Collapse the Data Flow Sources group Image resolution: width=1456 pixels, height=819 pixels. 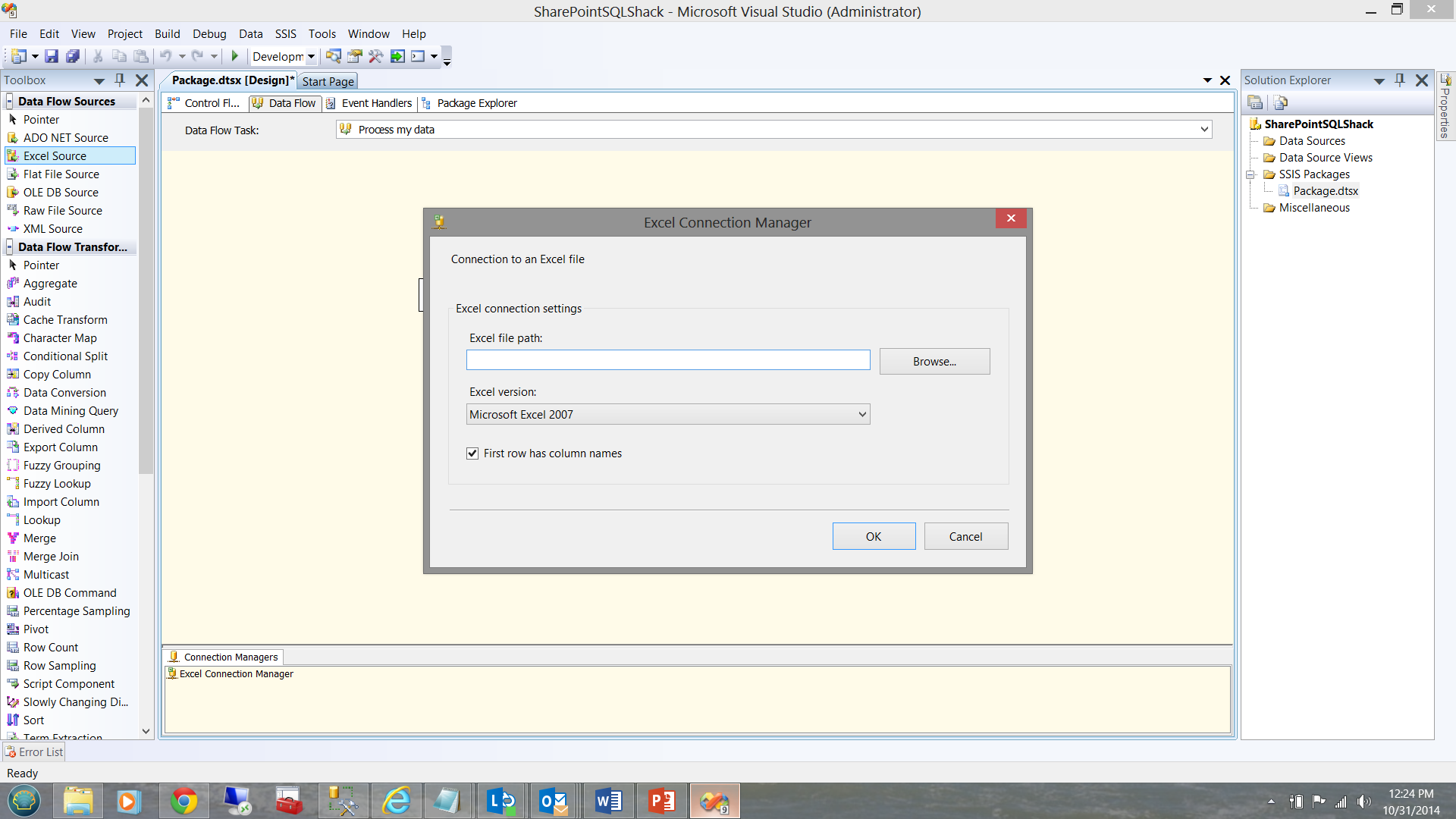(x=10, y=102)
